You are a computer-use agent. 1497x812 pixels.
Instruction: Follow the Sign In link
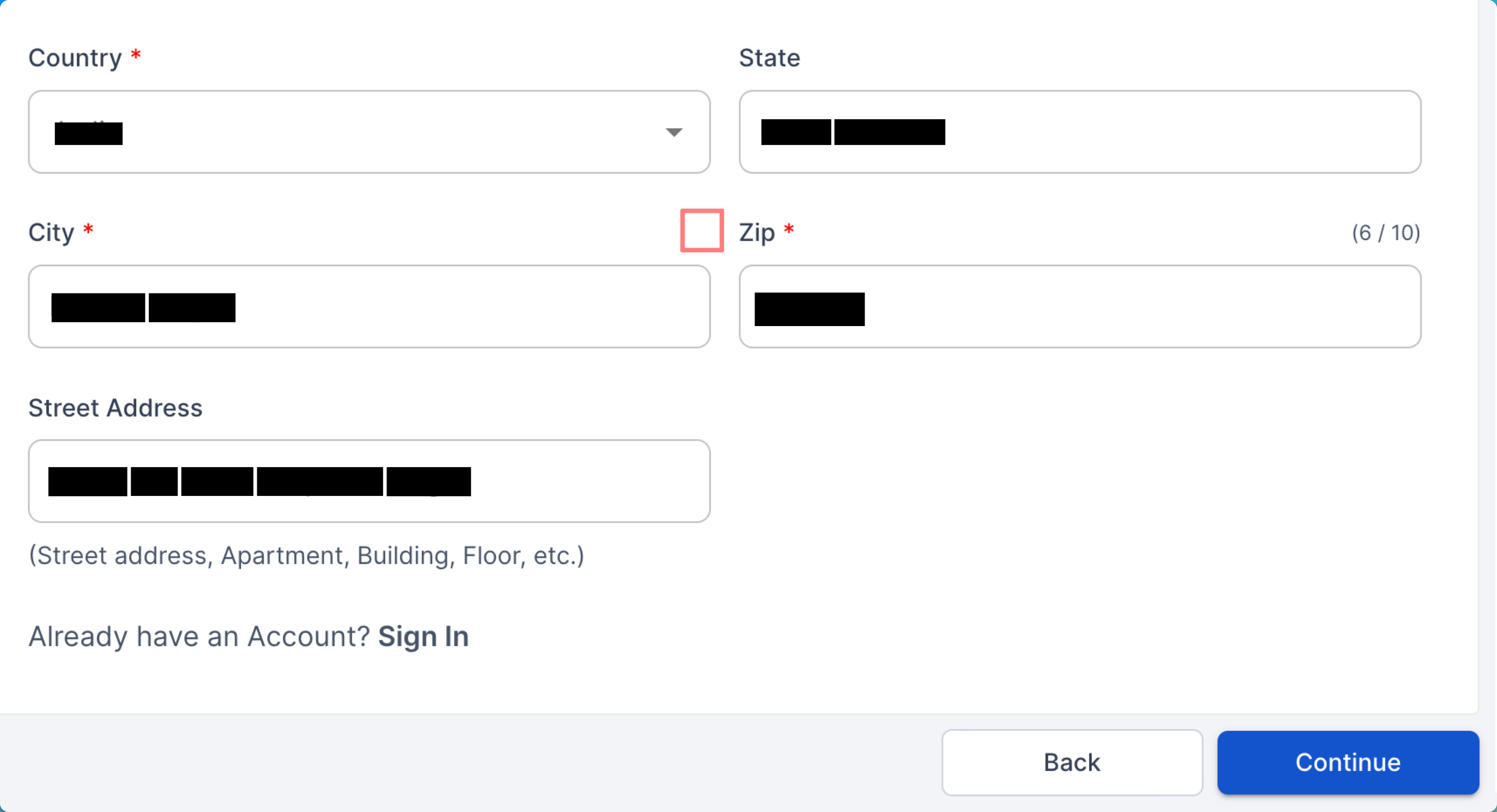pyautogui.click(x=423, y=637)
